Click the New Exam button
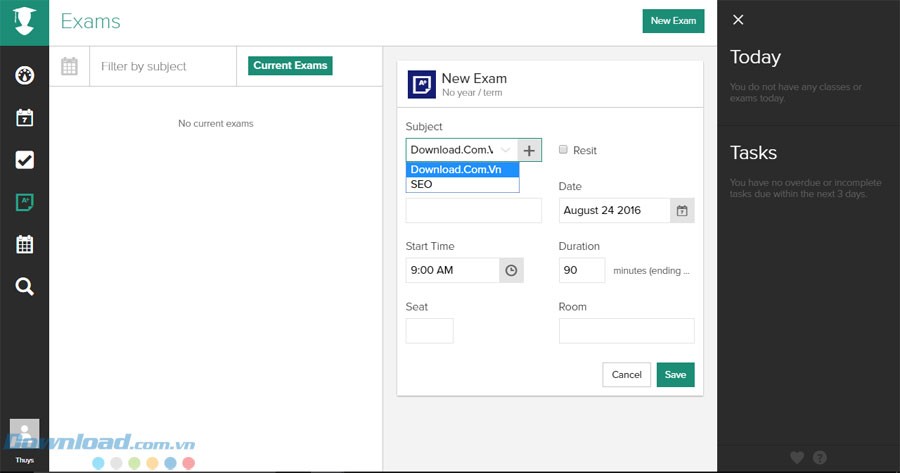 (673, 21)
